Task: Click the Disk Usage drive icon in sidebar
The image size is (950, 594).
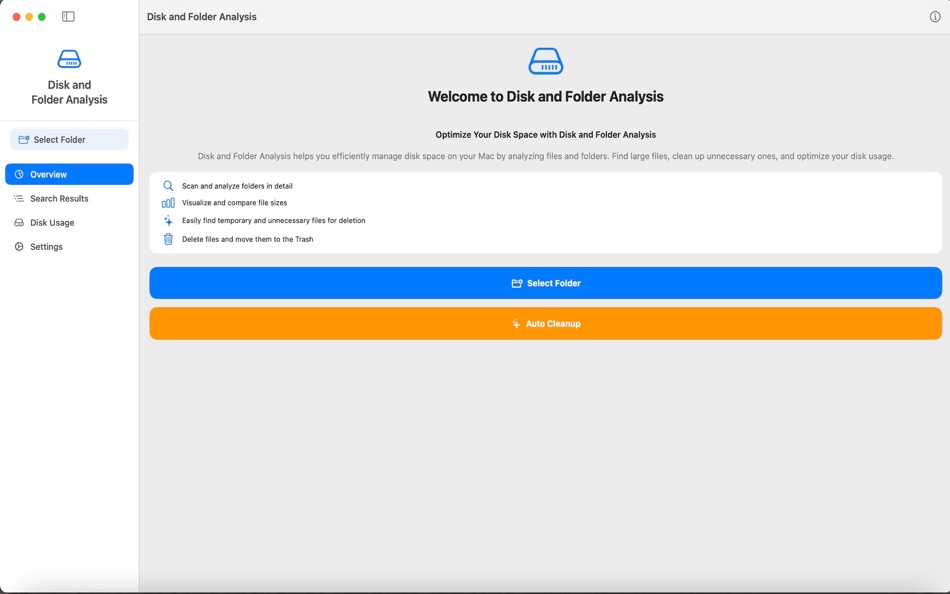Action: pyautogui.click(x=20, y=222)
